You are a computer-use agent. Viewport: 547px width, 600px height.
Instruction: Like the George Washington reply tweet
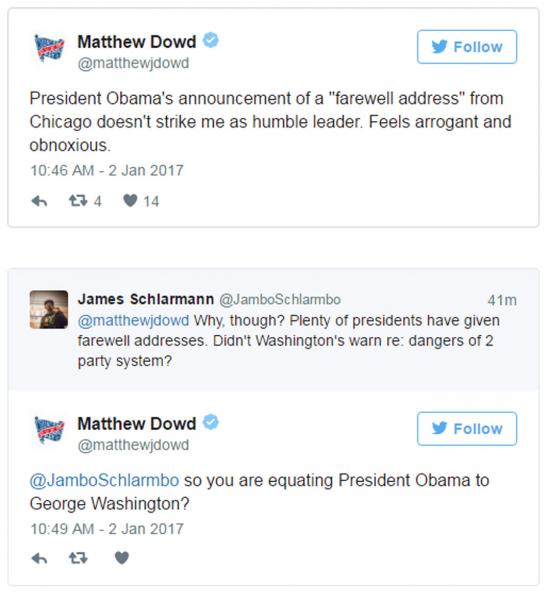point(122,558)
